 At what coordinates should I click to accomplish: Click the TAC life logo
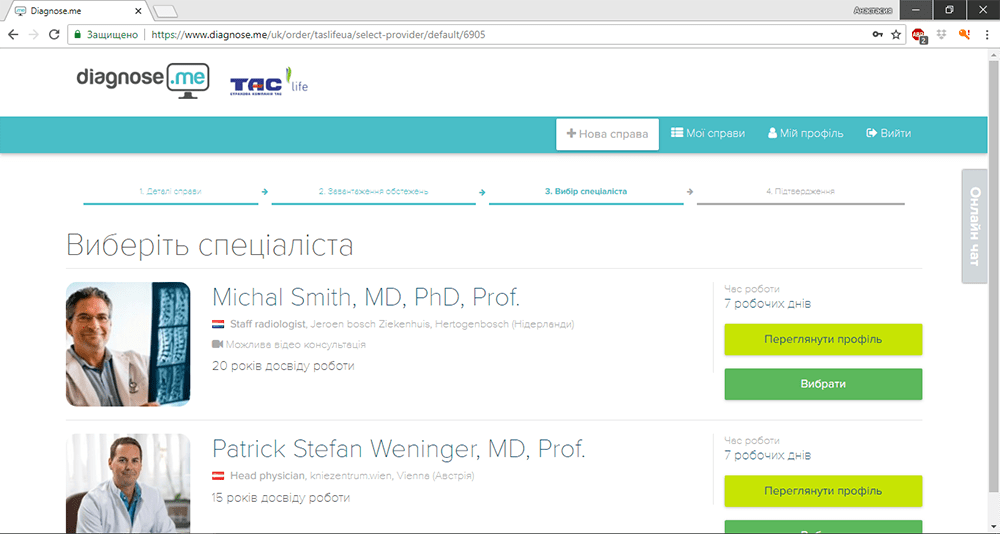(267, 84)
